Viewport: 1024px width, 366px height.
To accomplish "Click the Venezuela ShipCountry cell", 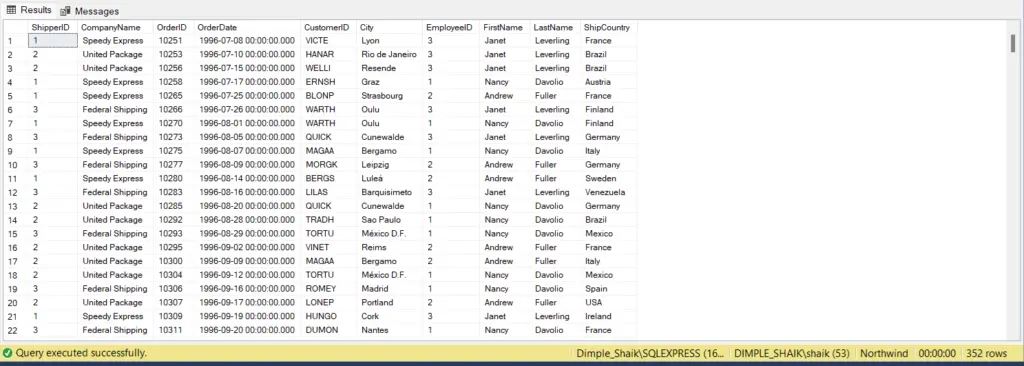I will pos(609,192).
